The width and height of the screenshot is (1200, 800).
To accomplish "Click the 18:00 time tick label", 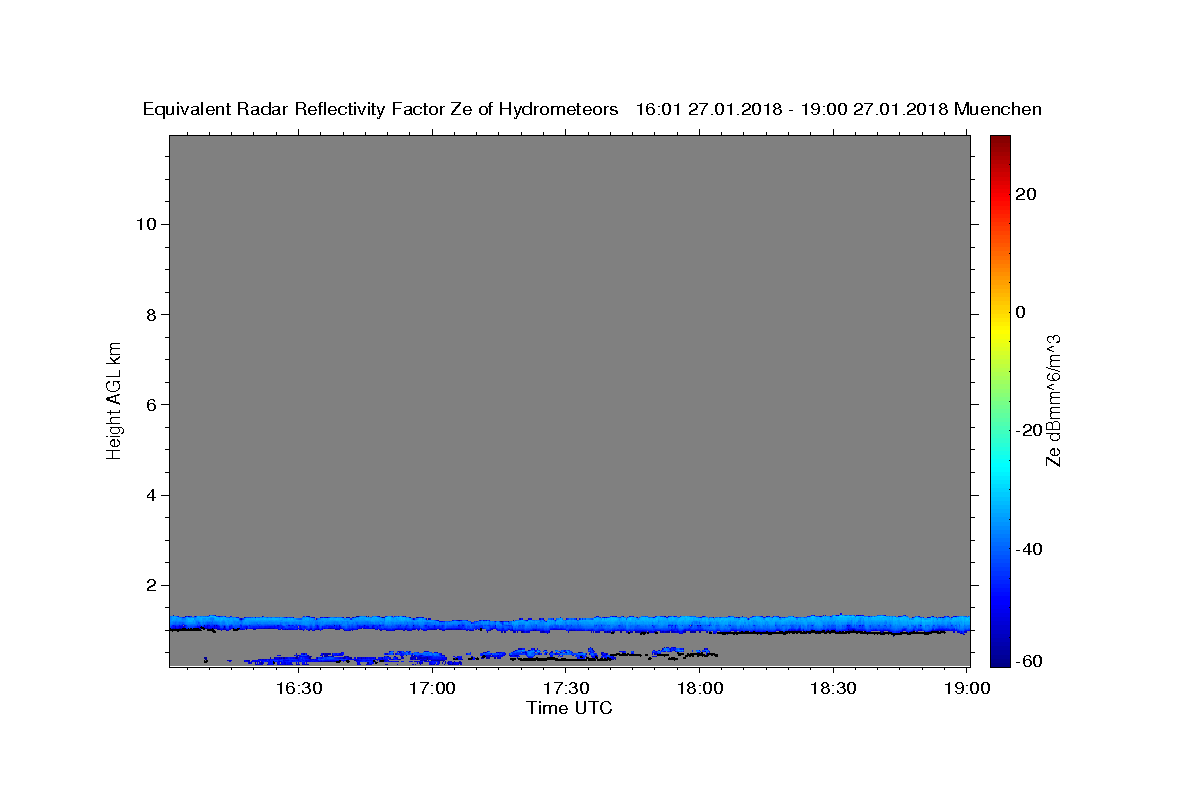I will click(x=701, y=688).
